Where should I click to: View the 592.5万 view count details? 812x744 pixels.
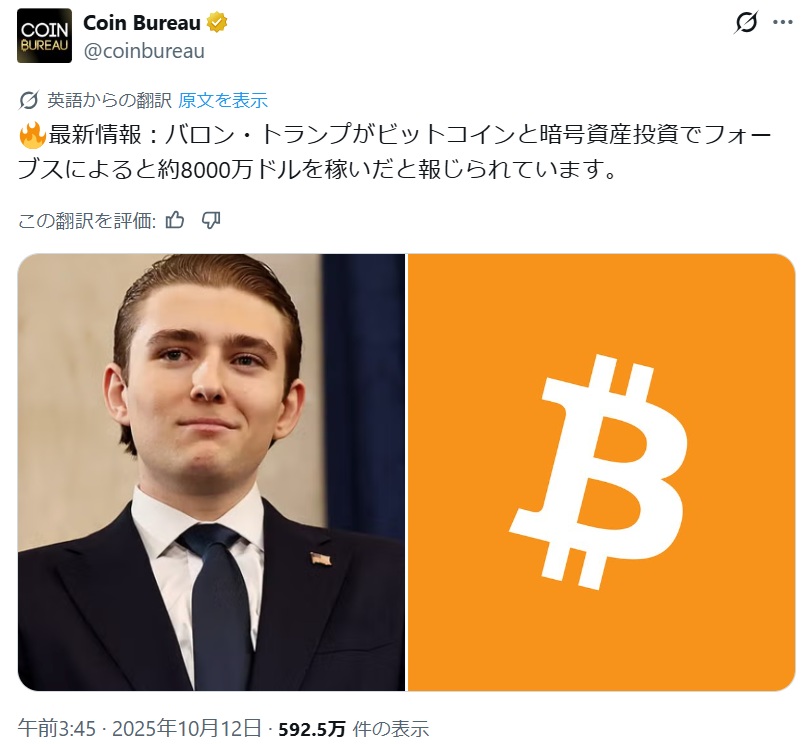[x=312, y=730]
